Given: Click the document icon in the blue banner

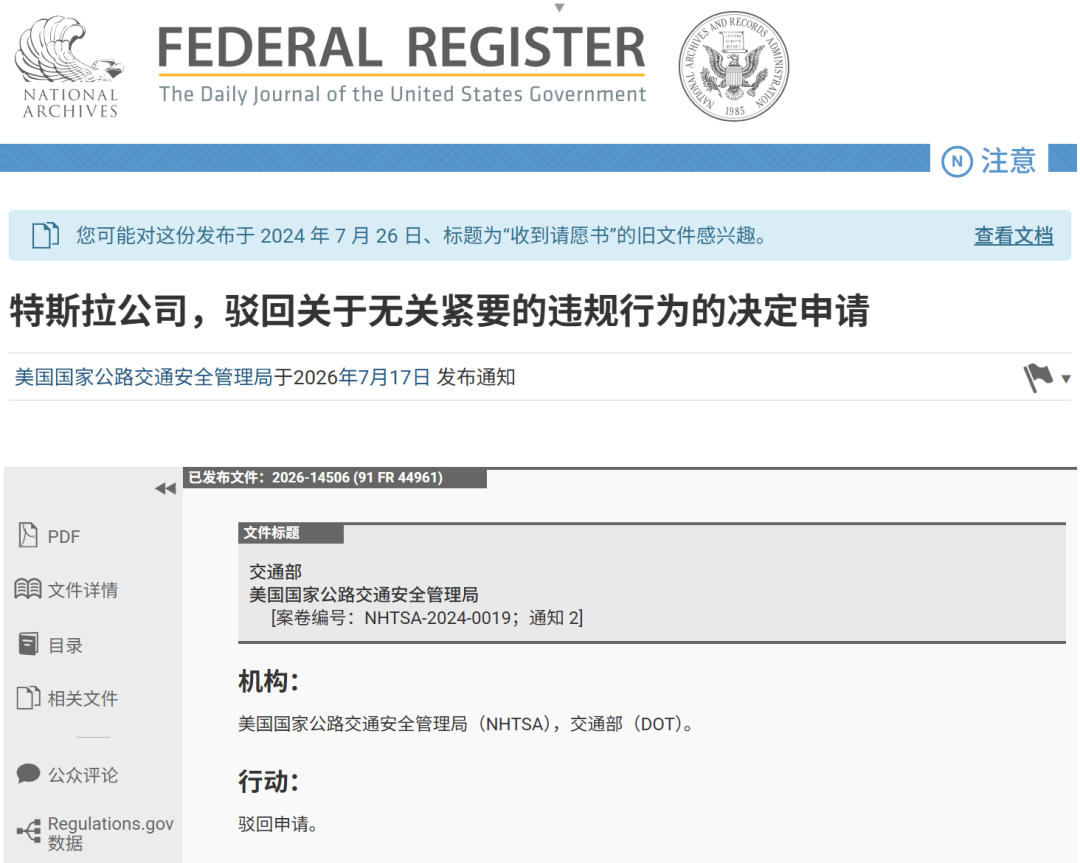Looking at the screenshot, I should click(x=46, y=236).
